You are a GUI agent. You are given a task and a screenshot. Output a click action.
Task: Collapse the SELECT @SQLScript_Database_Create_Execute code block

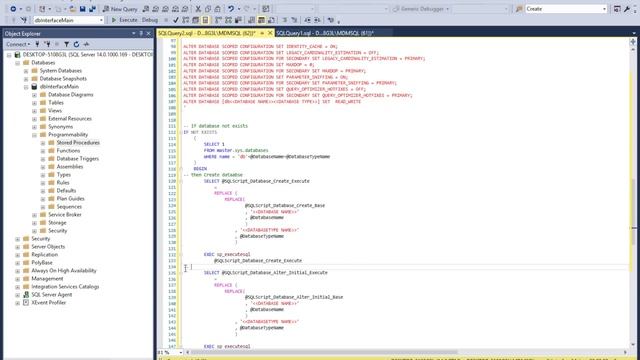coord(181,181)
